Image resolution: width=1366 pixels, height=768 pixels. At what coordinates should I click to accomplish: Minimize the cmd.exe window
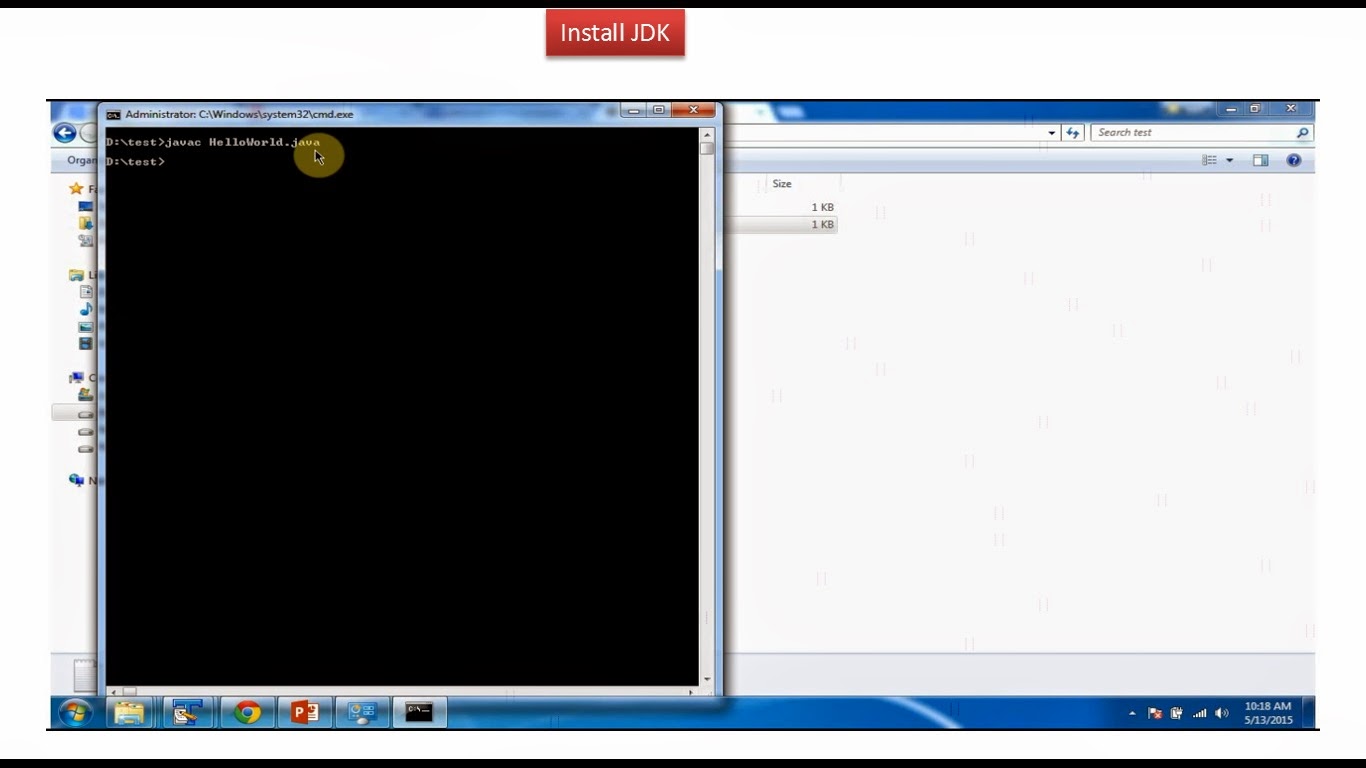633,110
